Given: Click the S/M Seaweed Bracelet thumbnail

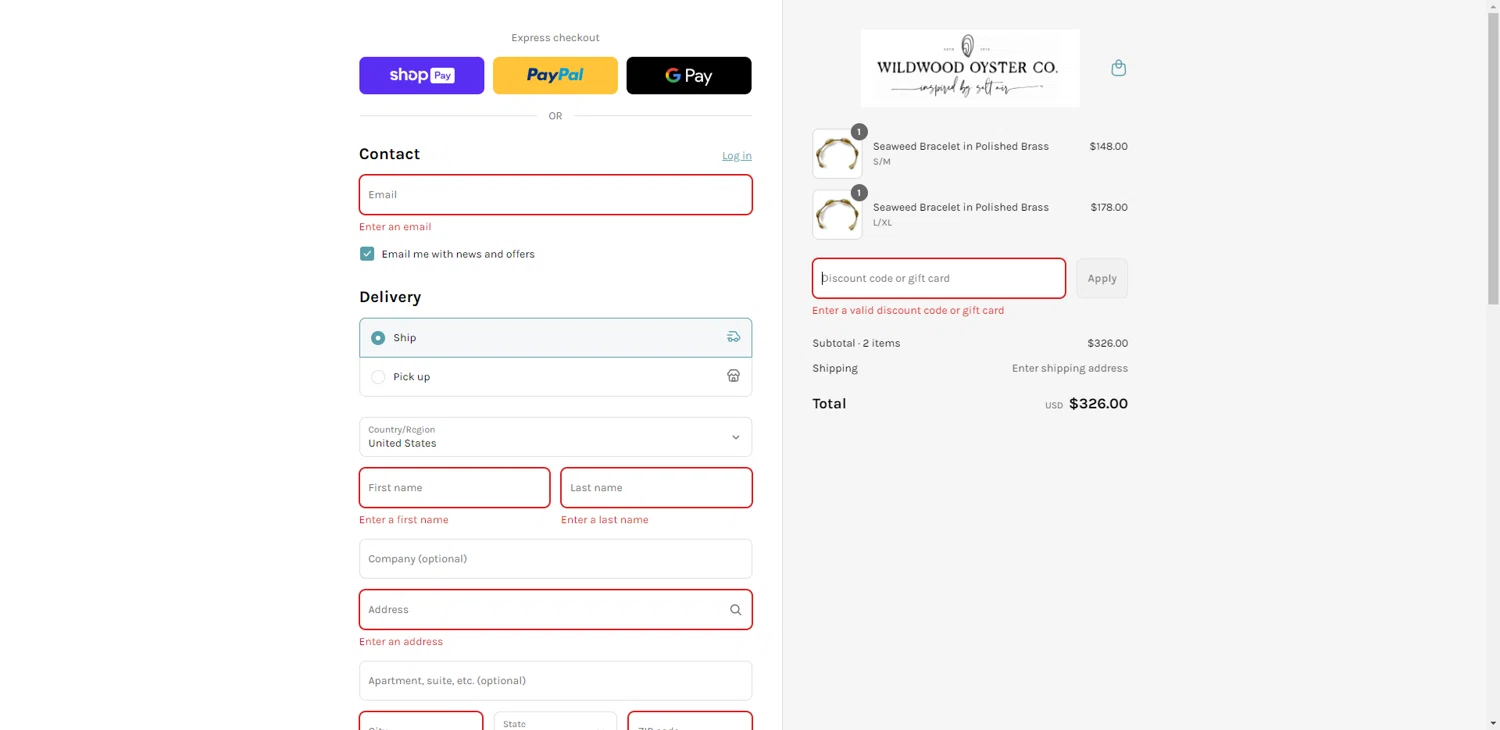Looking at the screenshot, I should pos(837,154).
